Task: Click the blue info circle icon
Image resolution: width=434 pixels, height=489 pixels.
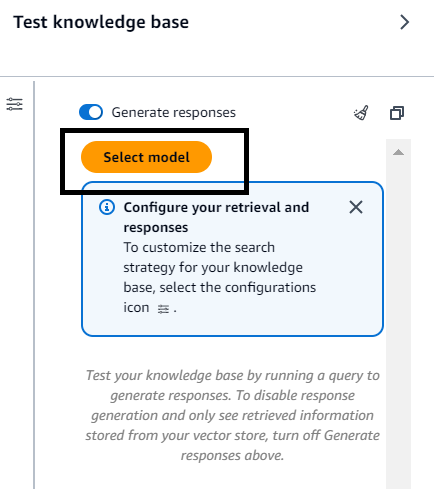Action: 107,207
